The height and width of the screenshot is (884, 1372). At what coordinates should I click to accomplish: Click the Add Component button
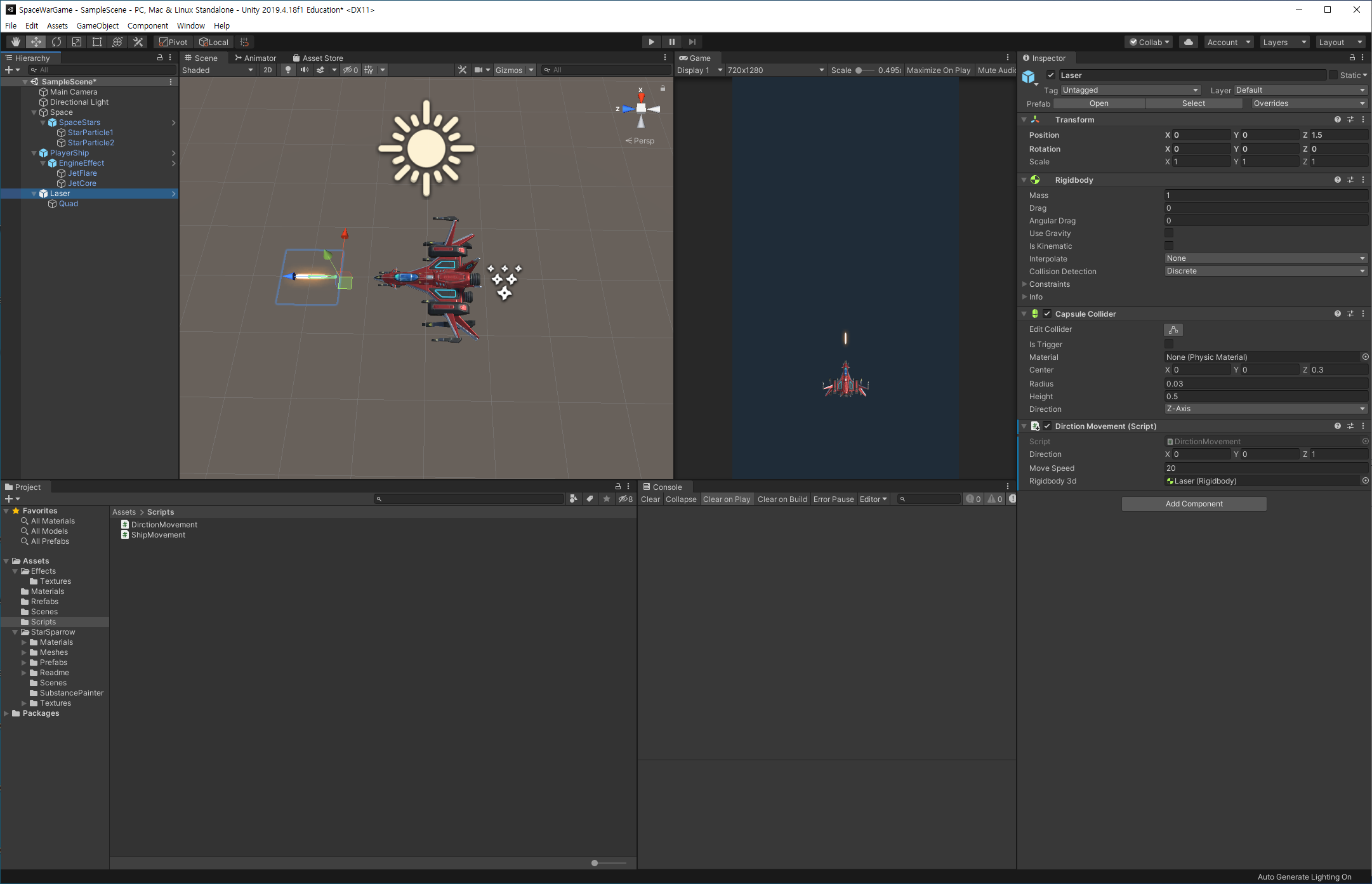(1193, 504)
